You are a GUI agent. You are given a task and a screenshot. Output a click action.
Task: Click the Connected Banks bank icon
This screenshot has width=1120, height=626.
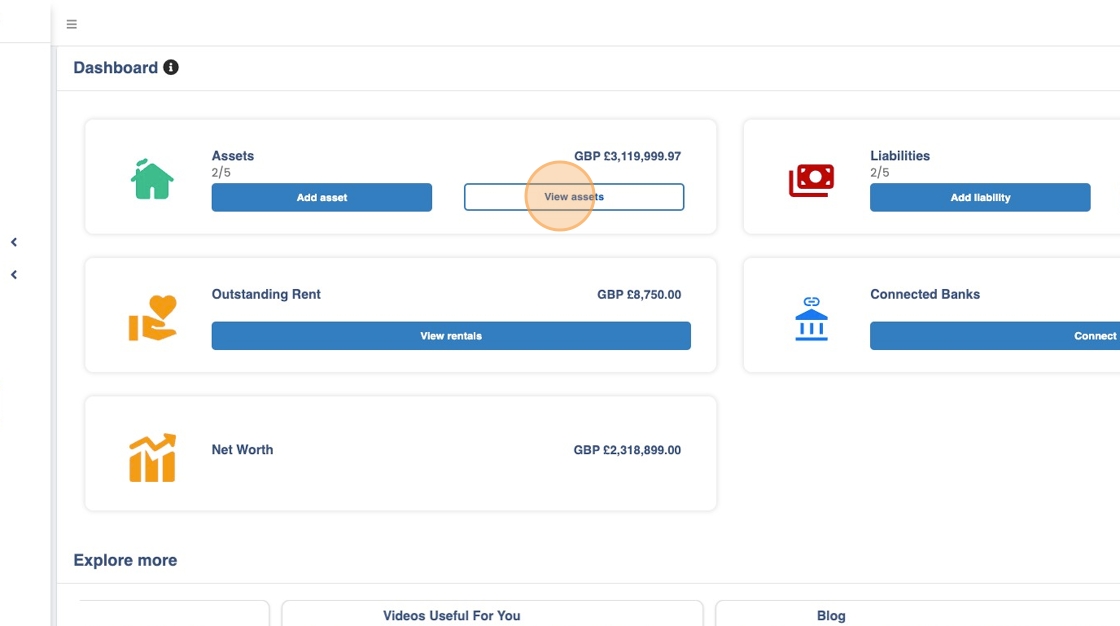tap(811, 319)
